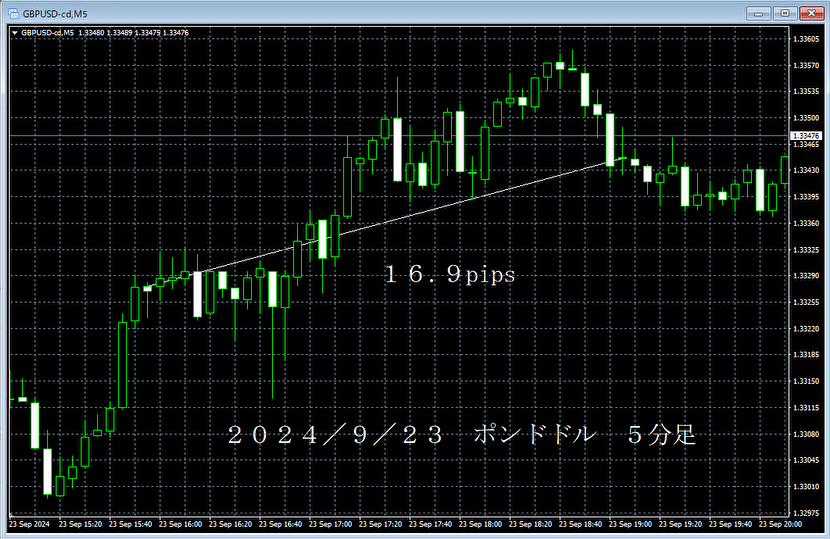
Task: Click the time label 23 Sep 17:00
Action: coord(330,524)
